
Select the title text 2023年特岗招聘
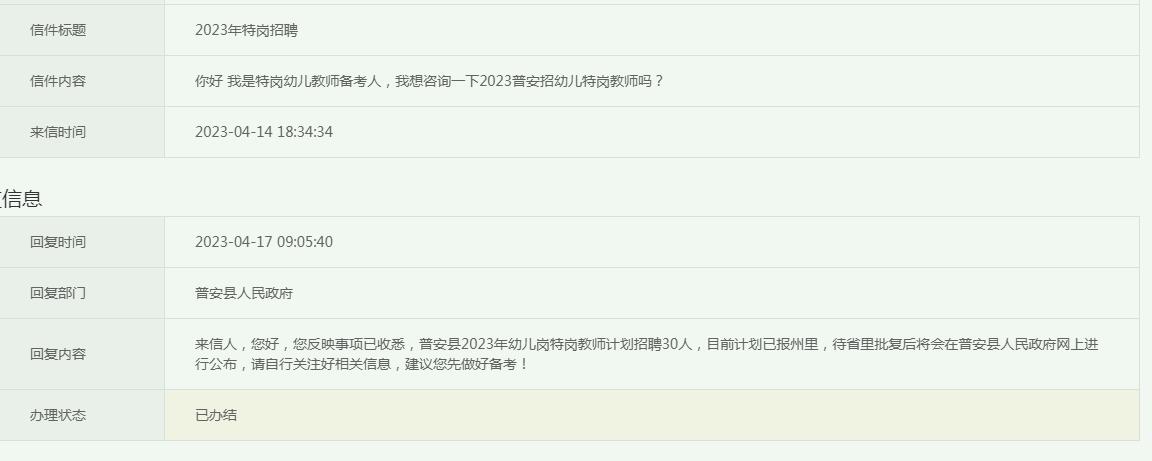[246, 30]
